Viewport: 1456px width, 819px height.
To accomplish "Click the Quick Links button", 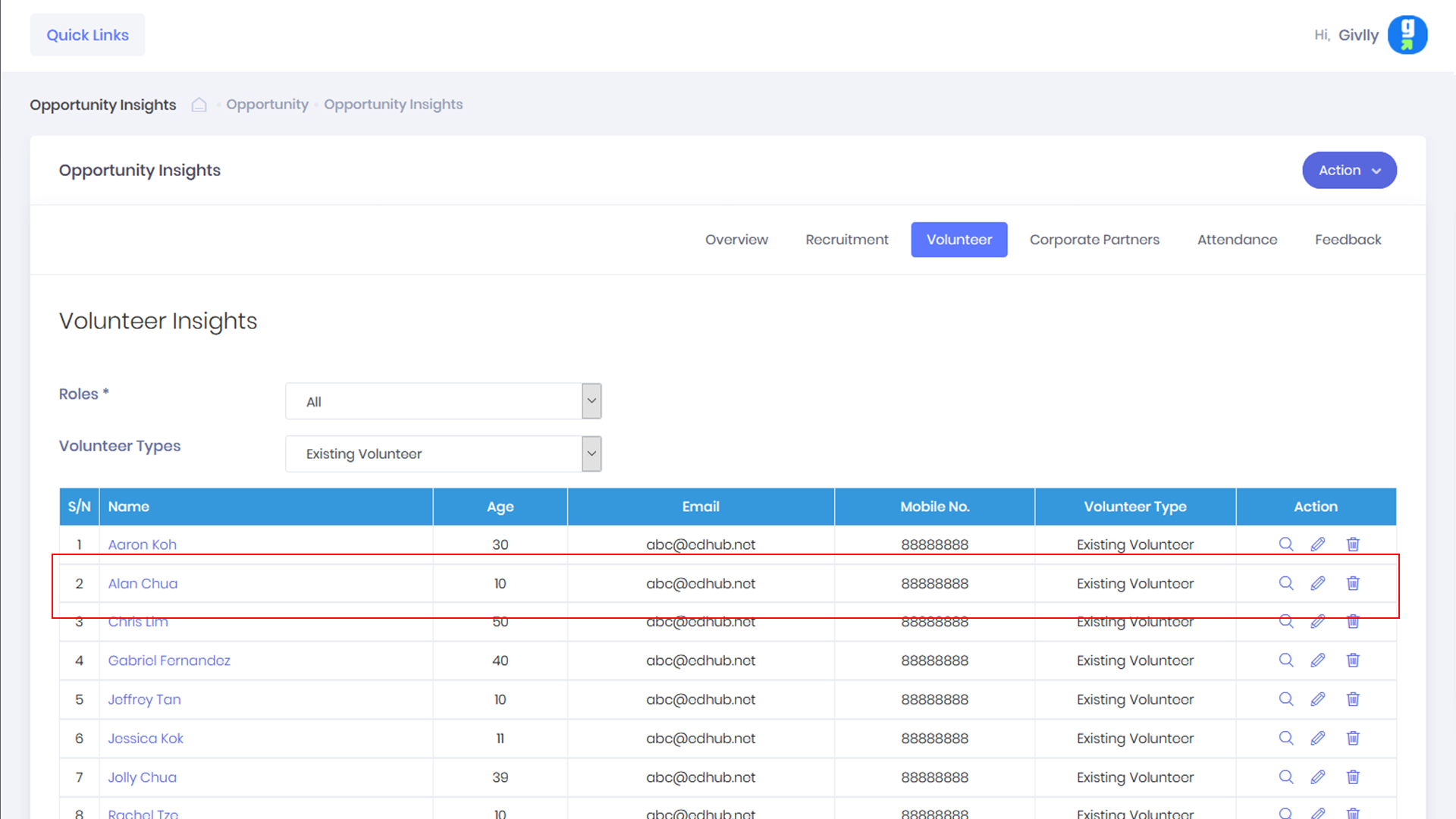I will click(x=87, y=35).
